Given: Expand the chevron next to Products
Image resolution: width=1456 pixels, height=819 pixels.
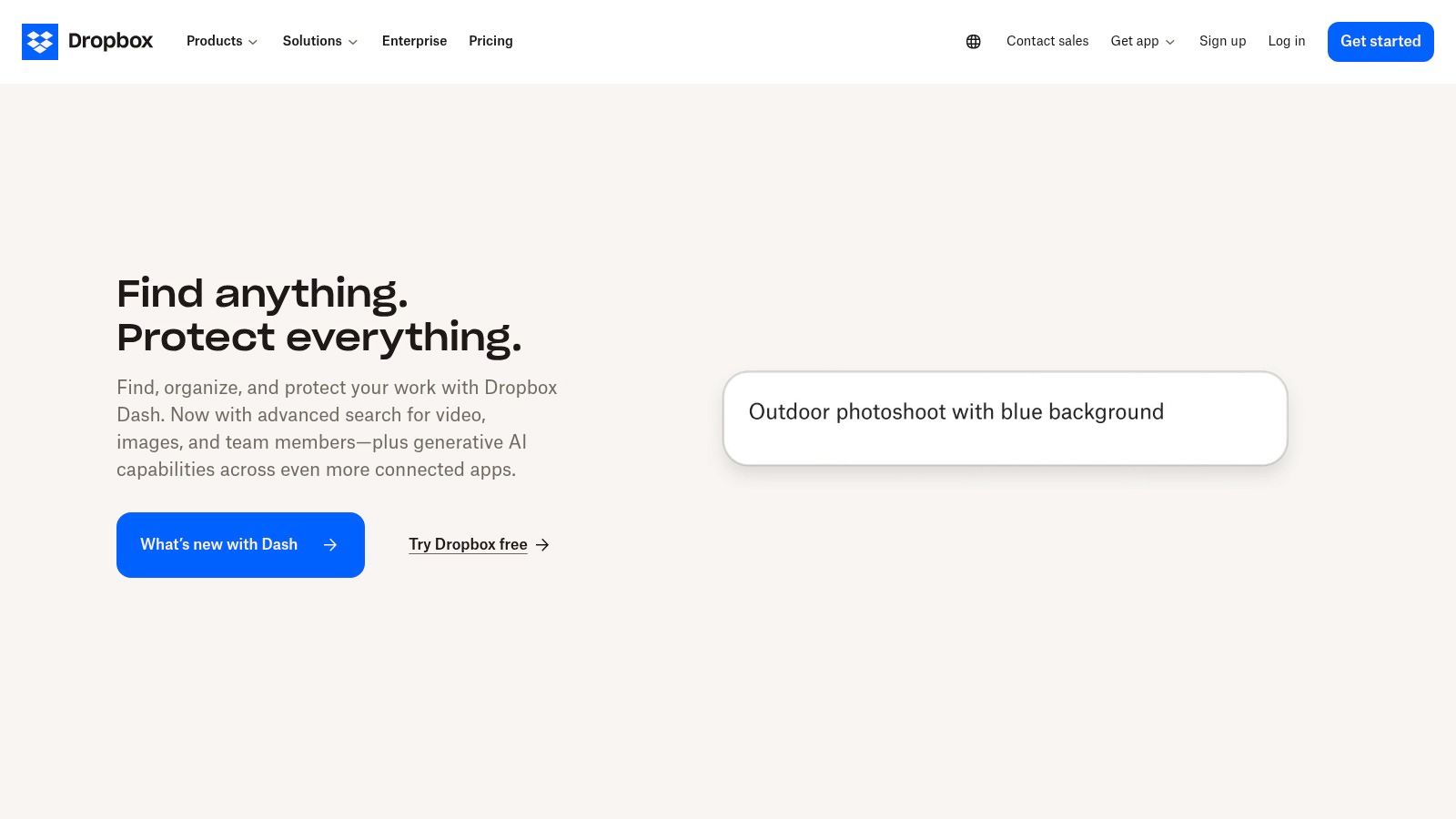Looking at the screenshot, I should (253, 43).
